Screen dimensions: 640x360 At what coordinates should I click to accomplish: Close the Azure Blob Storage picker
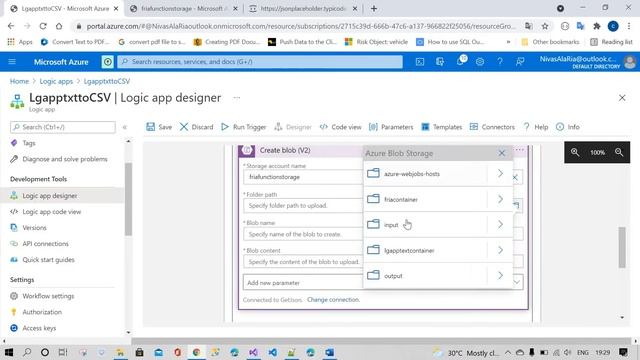tap(502, 153)
